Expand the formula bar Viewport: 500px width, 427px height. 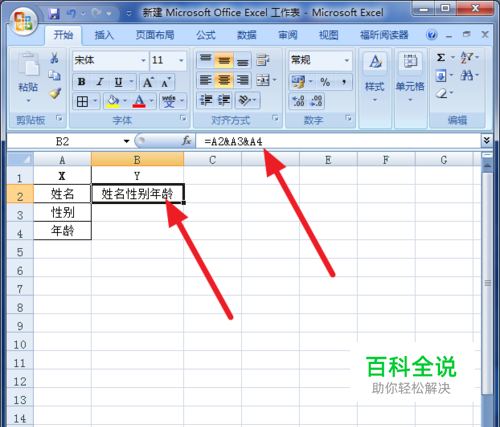[x=487, y=141]
